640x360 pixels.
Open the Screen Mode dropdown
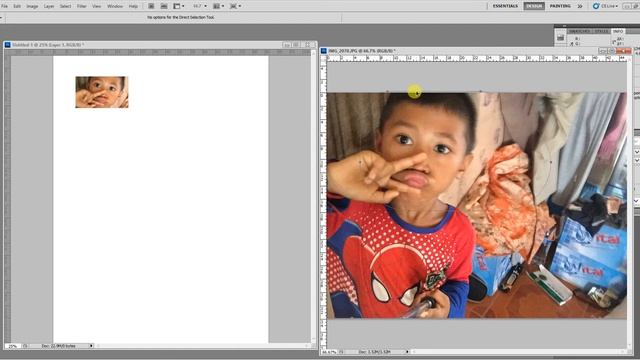(235, 6)
